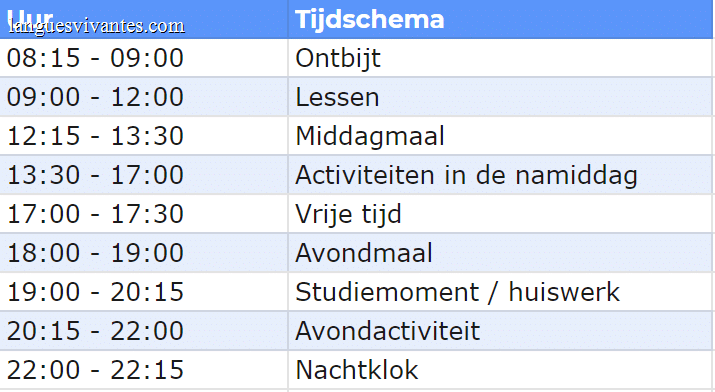The height and width of the screenshot is (392, 715).
Task: Select the 22:00 - 22:15 time cell
Action: pos(144,370)
